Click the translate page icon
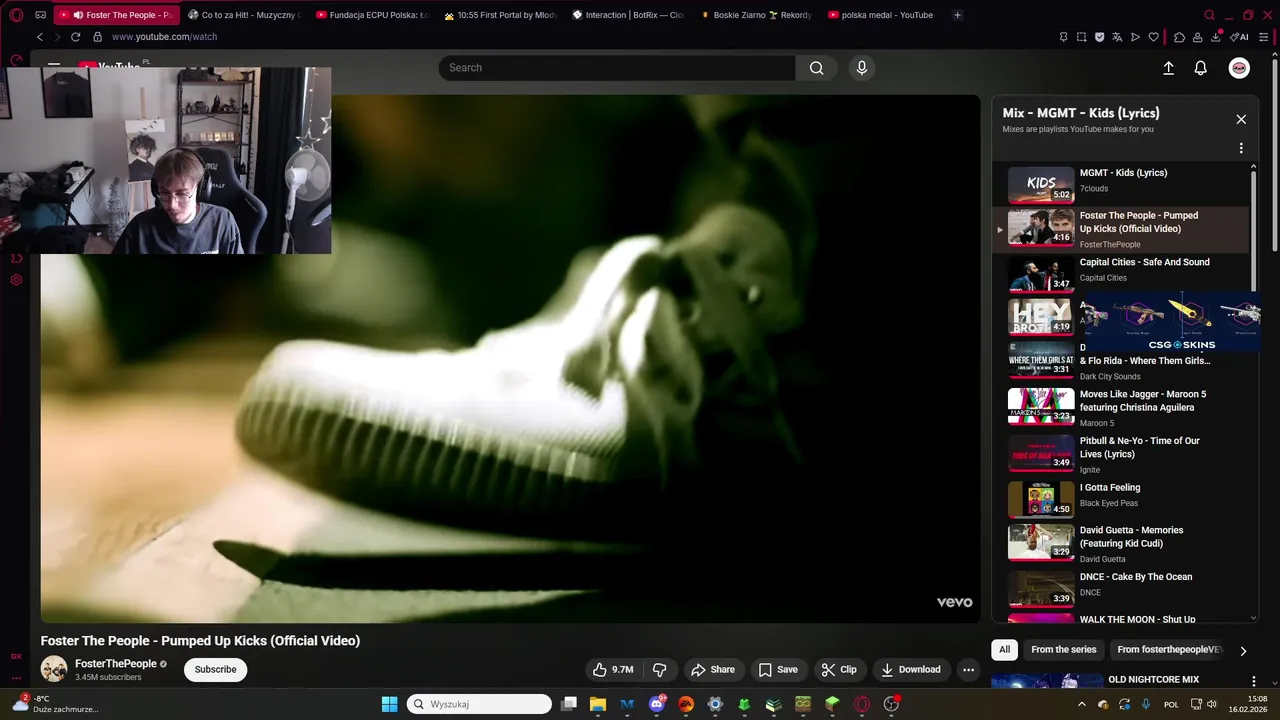Viewport: 1280px width, 720px height. (x=1117, y=37)
